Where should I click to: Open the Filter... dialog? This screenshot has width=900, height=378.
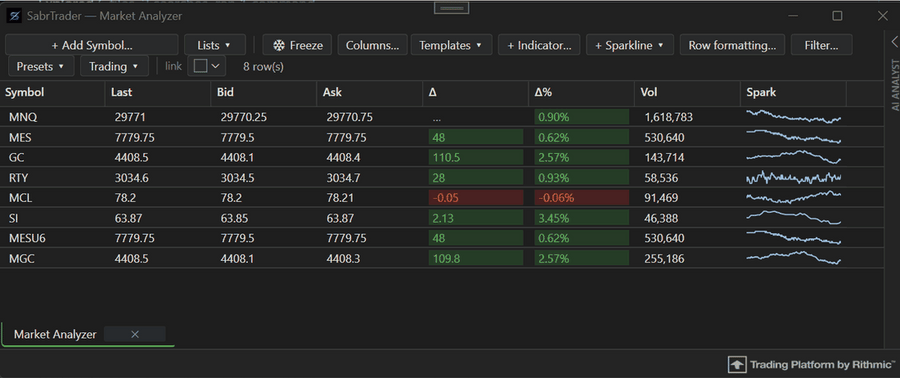coord(821,45)
